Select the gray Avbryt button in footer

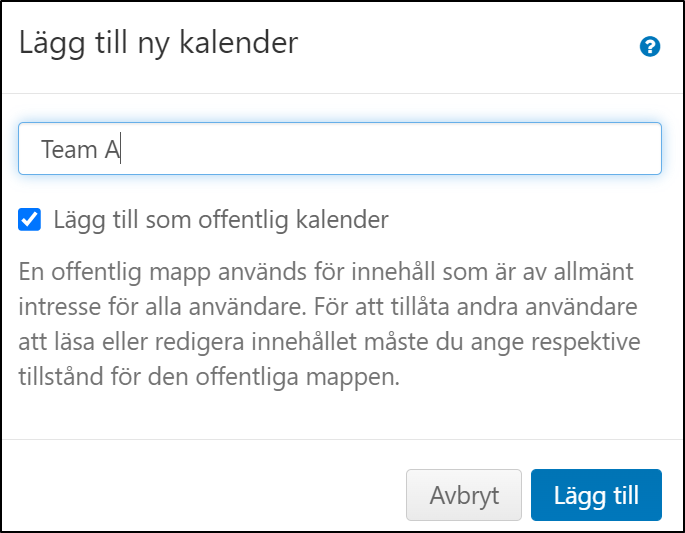point(464,495)
